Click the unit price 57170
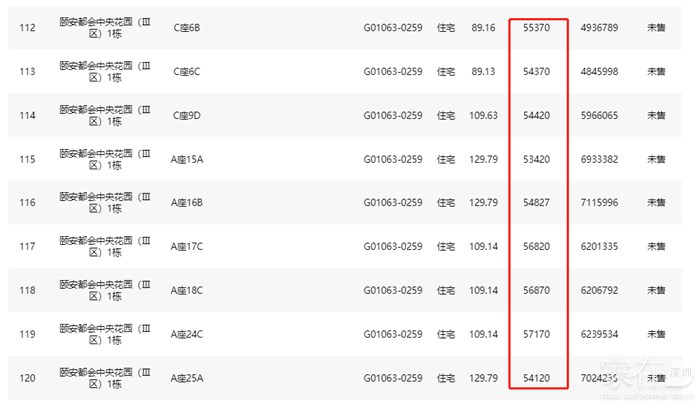 (x=537, y=334)
